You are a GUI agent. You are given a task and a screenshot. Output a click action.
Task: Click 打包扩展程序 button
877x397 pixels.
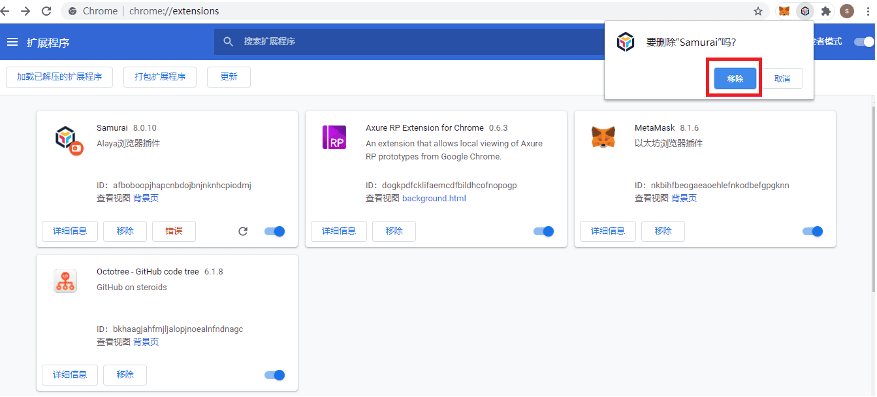coord(160,77)
